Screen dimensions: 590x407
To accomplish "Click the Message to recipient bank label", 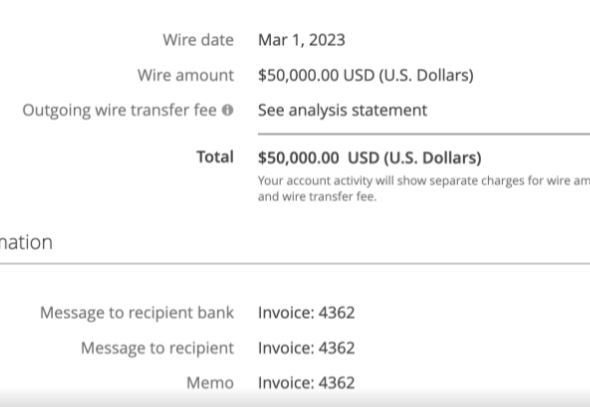I will point(137,313).
